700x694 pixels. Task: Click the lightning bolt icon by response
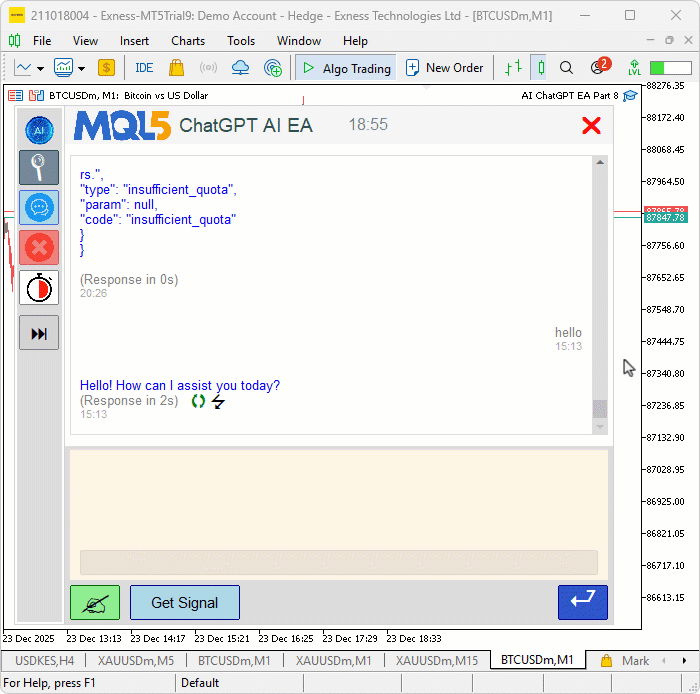click(x=218, y=401)
